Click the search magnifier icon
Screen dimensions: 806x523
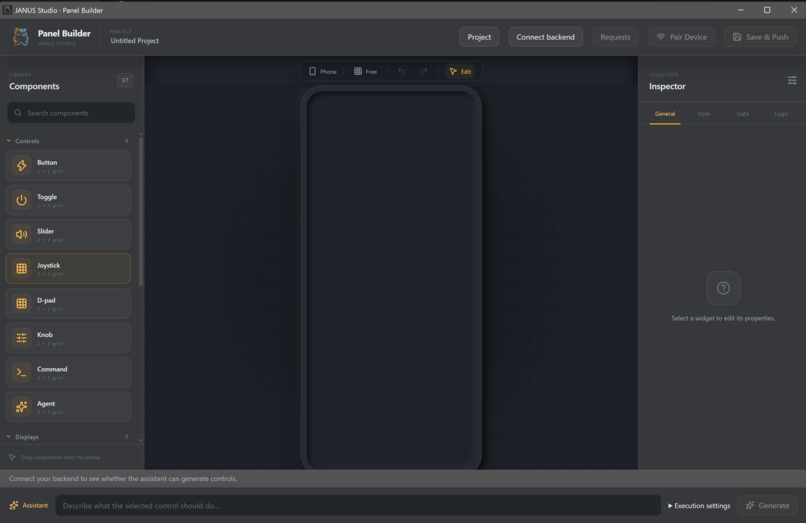click(x=18, y=113)
